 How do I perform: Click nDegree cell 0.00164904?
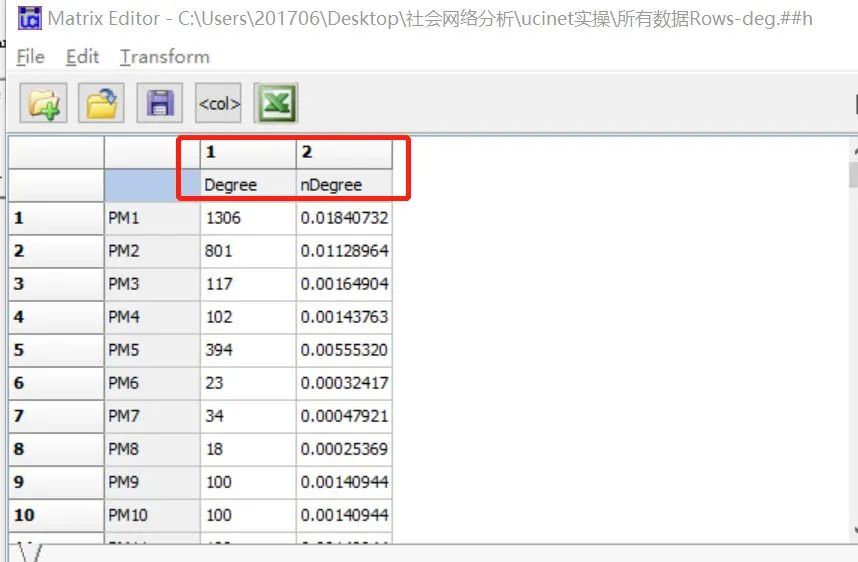point(344,284)
